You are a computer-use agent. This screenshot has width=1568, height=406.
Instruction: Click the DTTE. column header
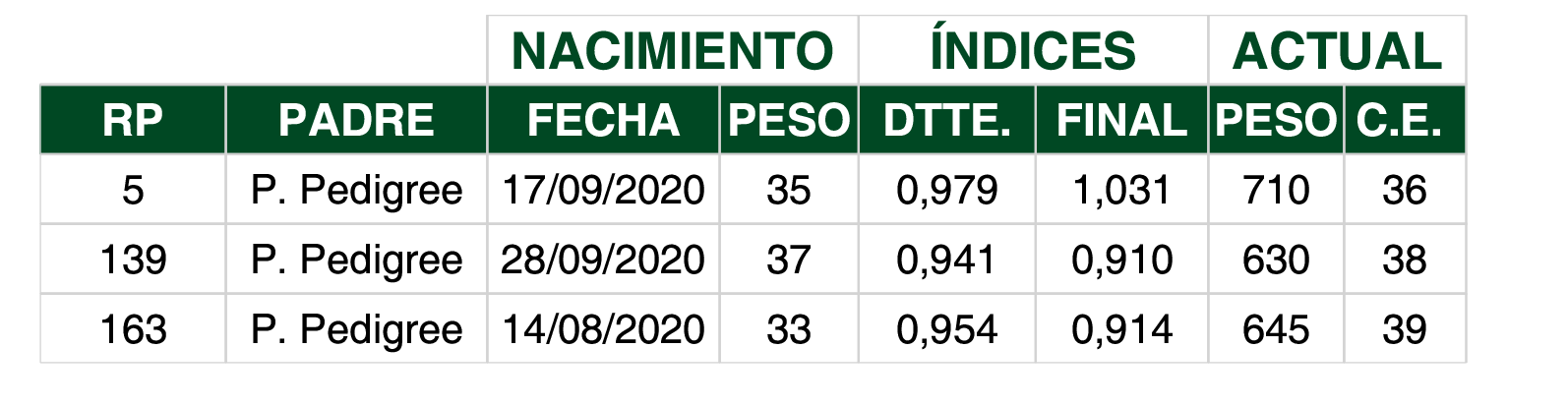click(946, 120)
